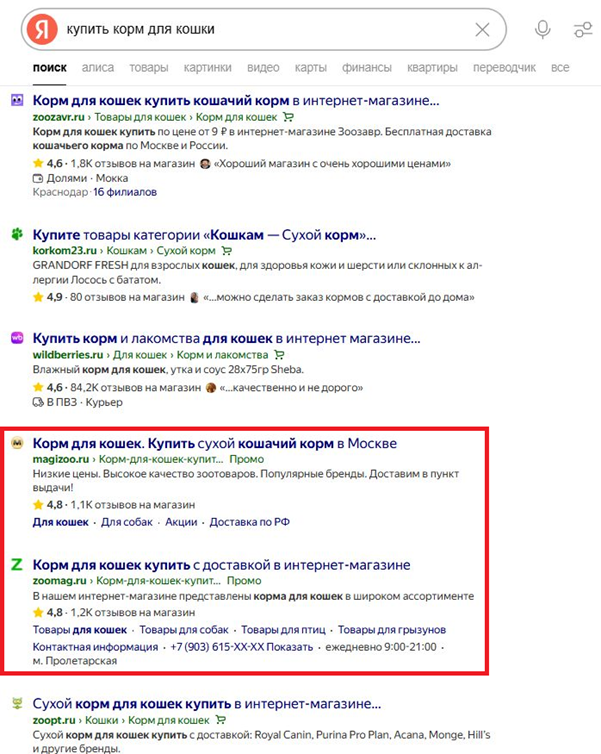Click the korkom23 paw favicon

(x=17, y=234)
